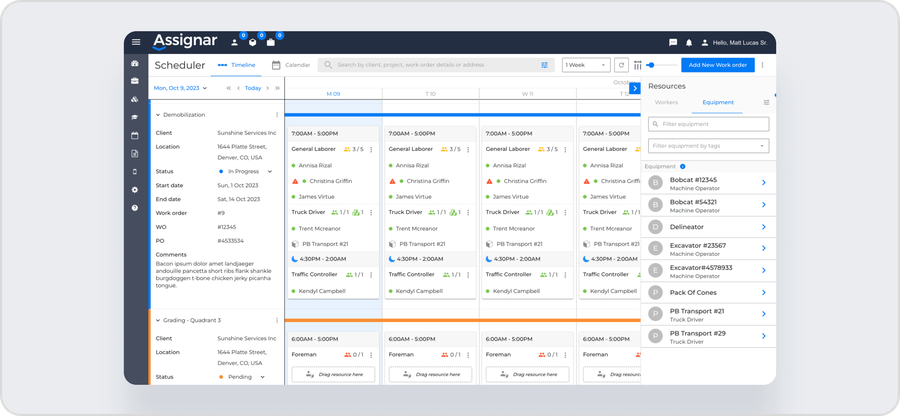
Task: Open the search filter options icon
Action: [544, 65]
